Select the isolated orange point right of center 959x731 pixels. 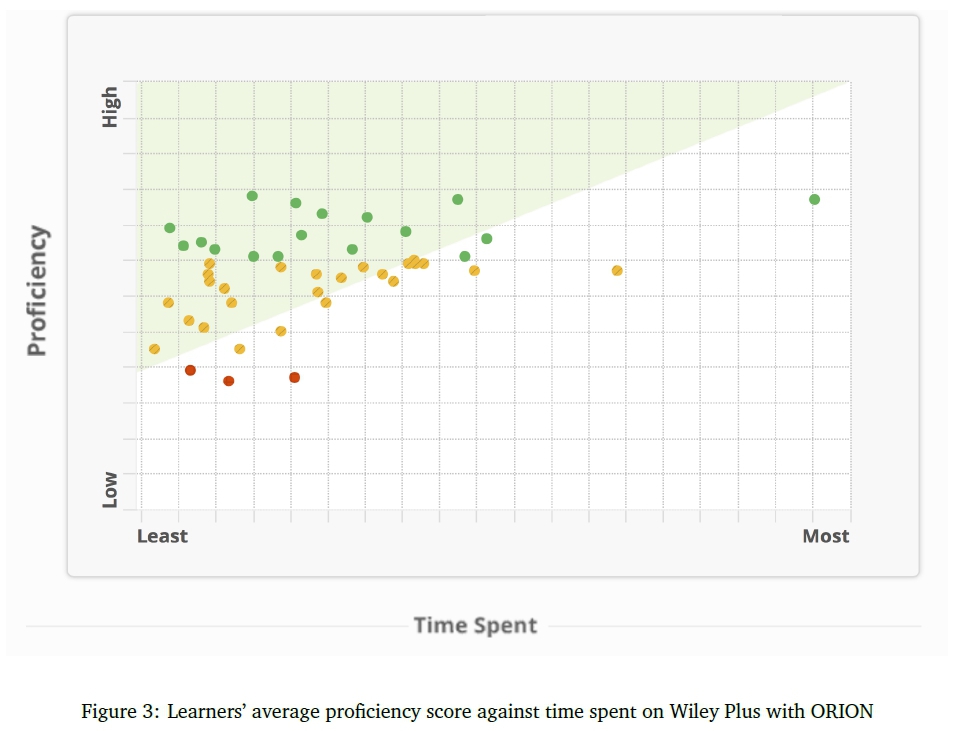pos(617,270)
